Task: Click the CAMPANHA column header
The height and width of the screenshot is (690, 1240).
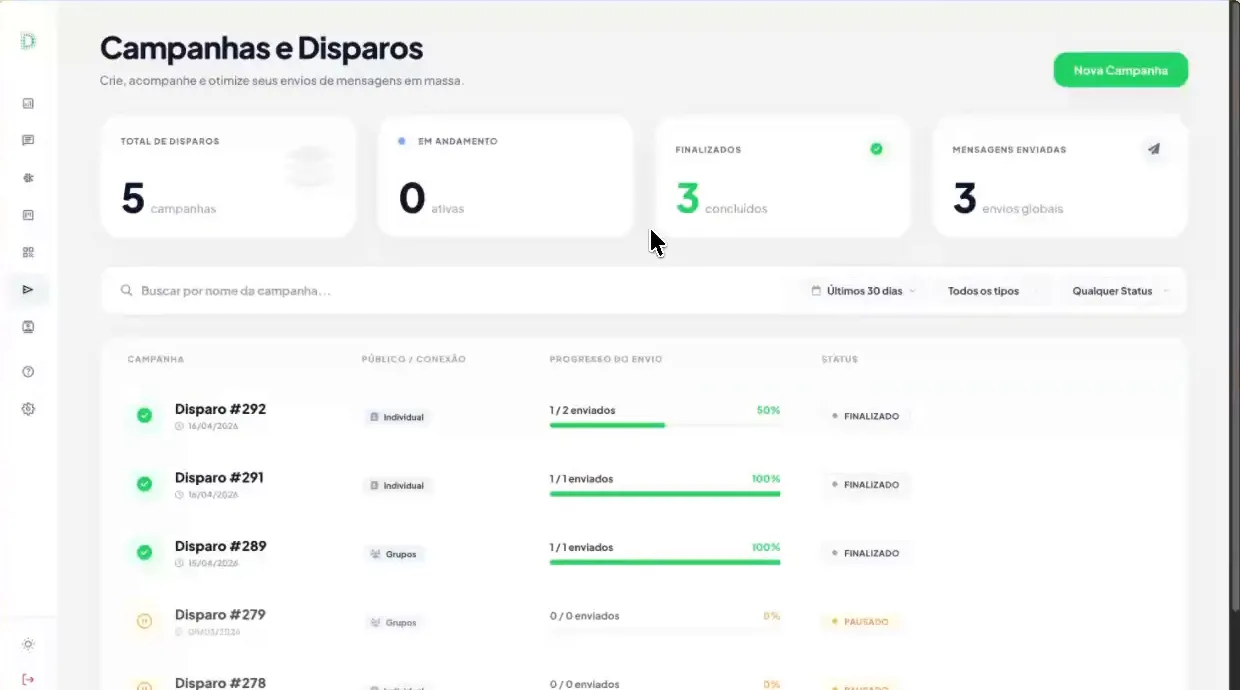Action: pyautogui.click(x=155, y=359)
